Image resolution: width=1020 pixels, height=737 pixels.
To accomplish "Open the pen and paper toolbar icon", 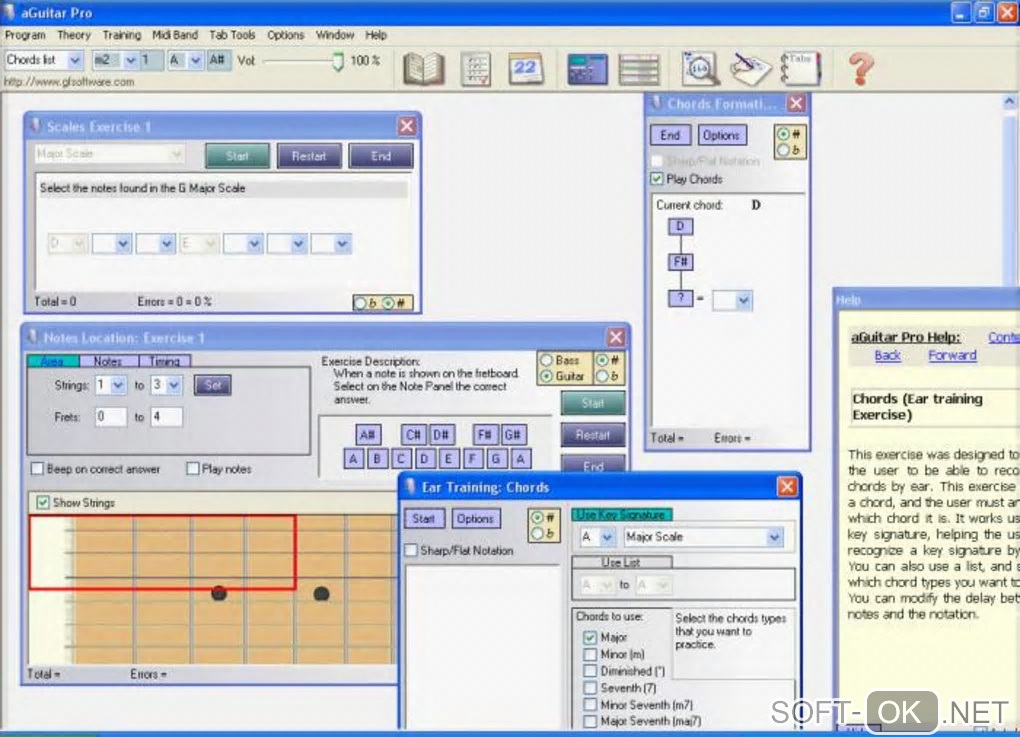I will [750, 69].
